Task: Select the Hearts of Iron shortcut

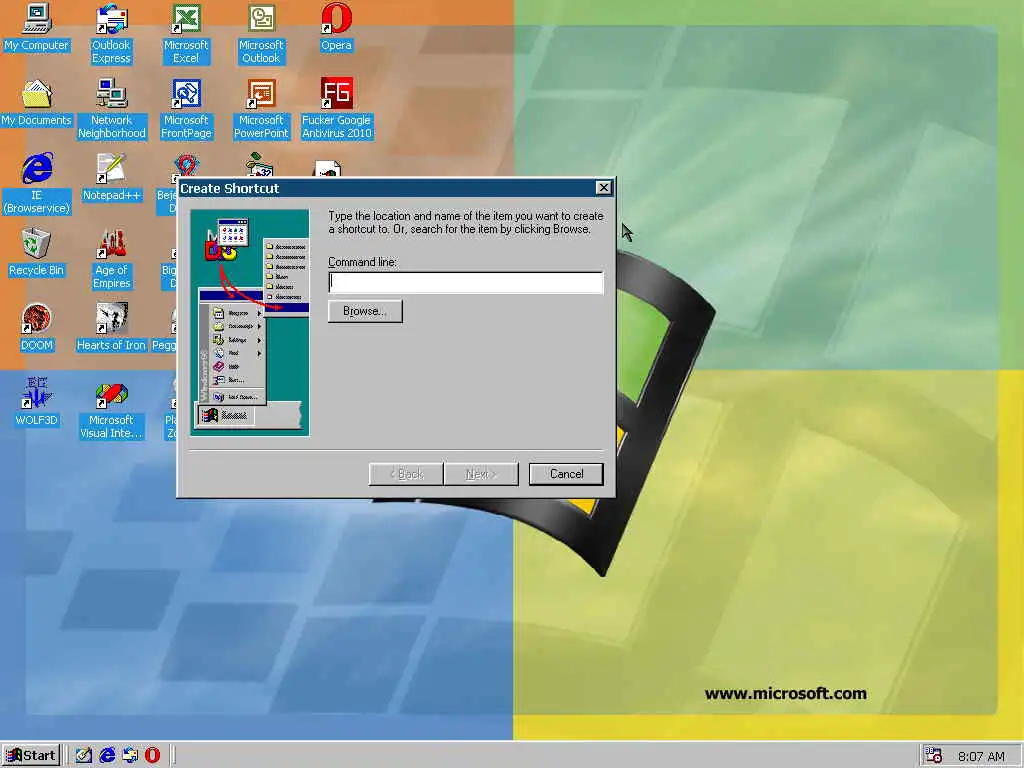Action: pos(112,328)
